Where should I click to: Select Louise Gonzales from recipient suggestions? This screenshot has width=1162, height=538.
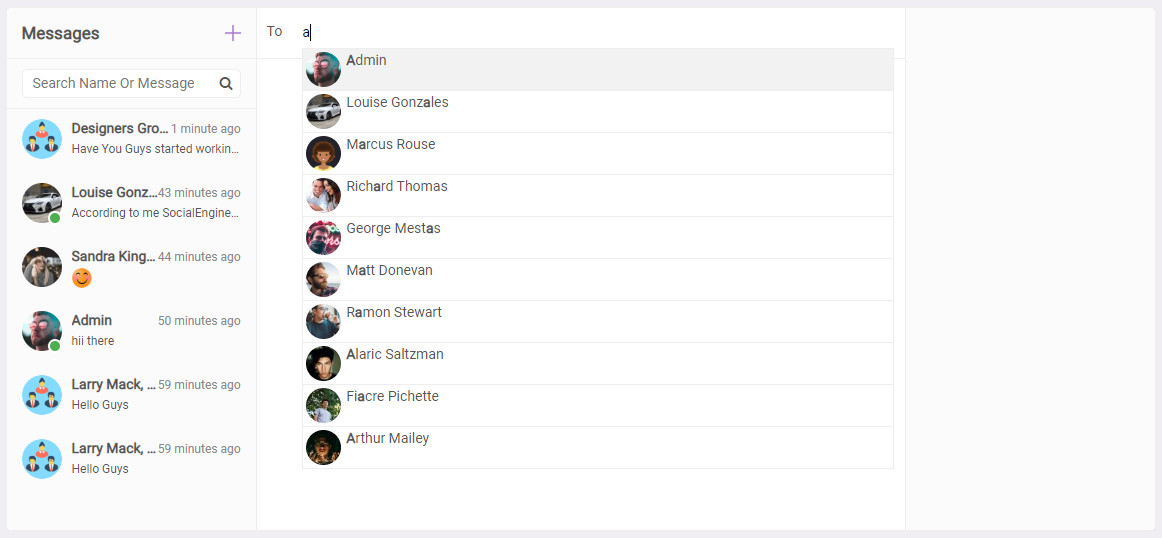coord(598,112)
